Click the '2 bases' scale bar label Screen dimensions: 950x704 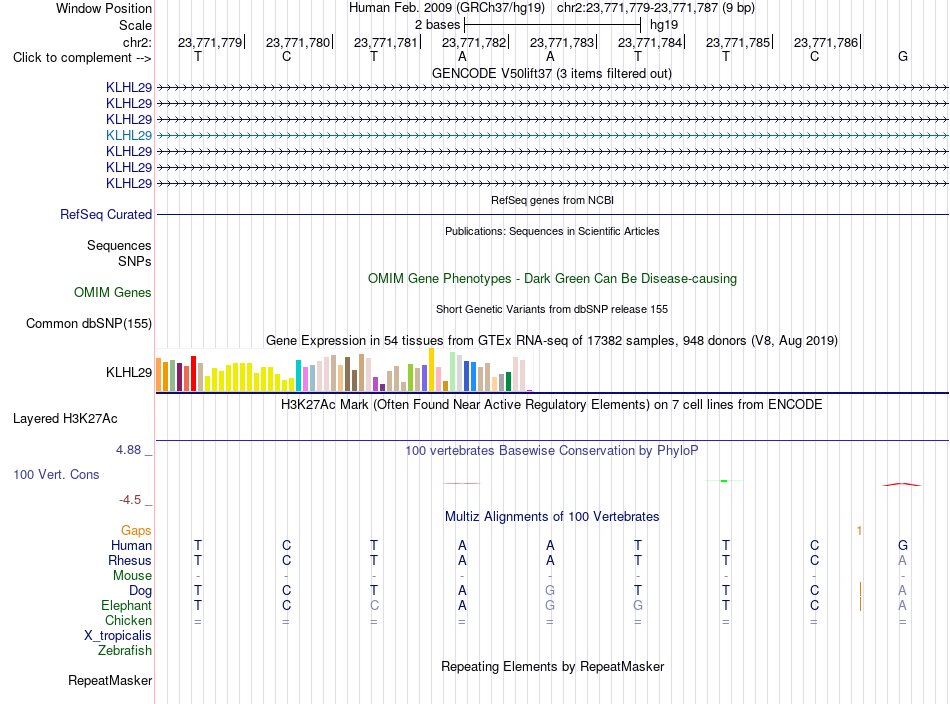[x=437, y=25]
